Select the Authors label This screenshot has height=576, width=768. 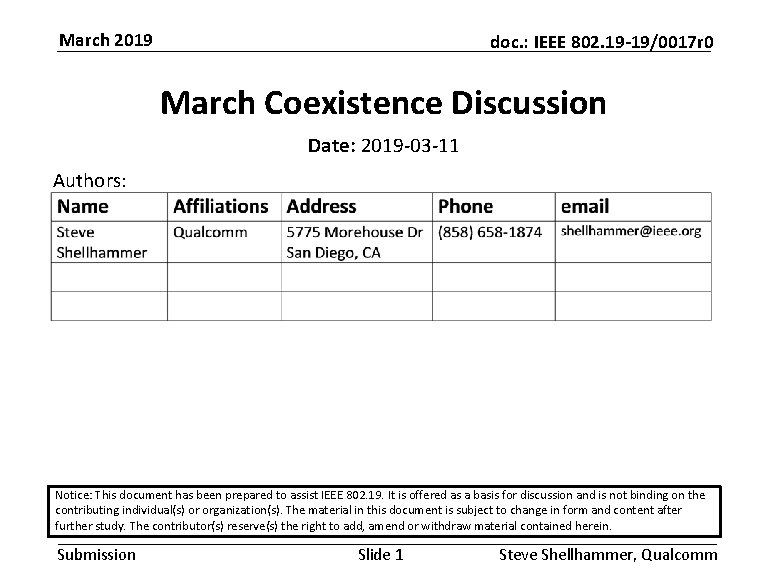90,181
